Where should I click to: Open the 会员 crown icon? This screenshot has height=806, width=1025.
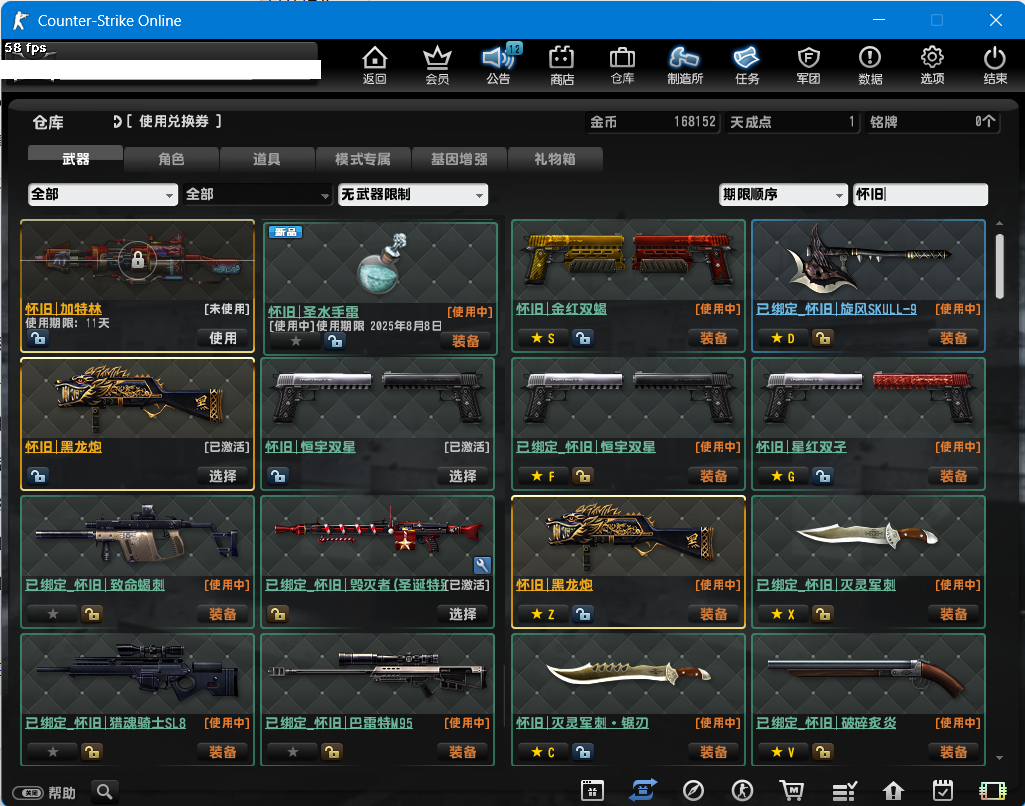(x=437, y=65)
